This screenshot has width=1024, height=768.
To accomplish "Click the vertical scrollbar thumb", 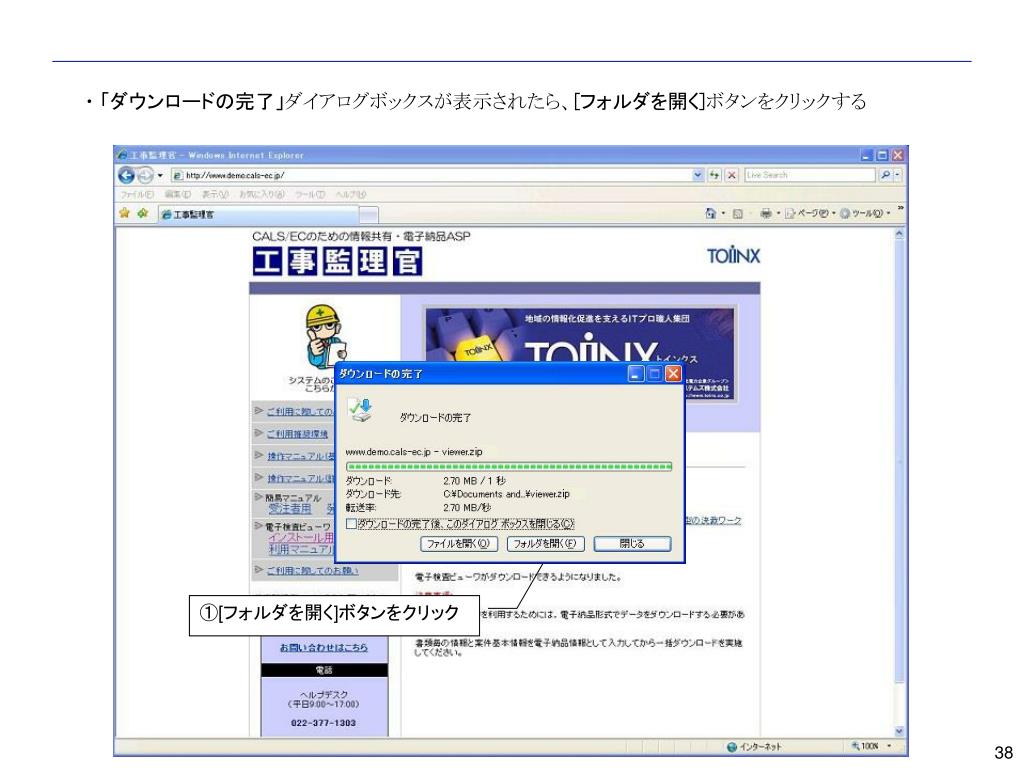I will pos(899,462).
